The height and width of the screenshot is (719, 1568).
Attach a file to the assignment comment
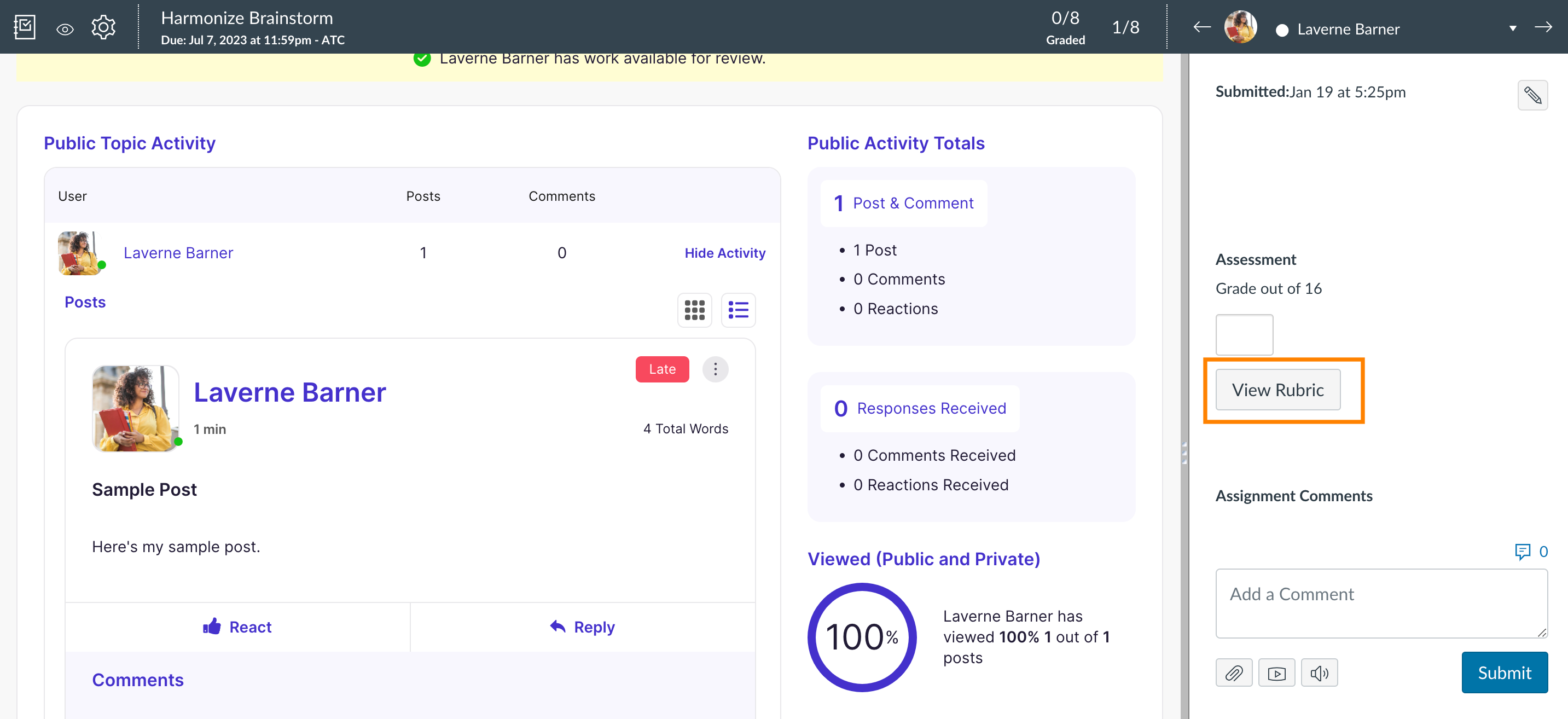point(1234,672)
